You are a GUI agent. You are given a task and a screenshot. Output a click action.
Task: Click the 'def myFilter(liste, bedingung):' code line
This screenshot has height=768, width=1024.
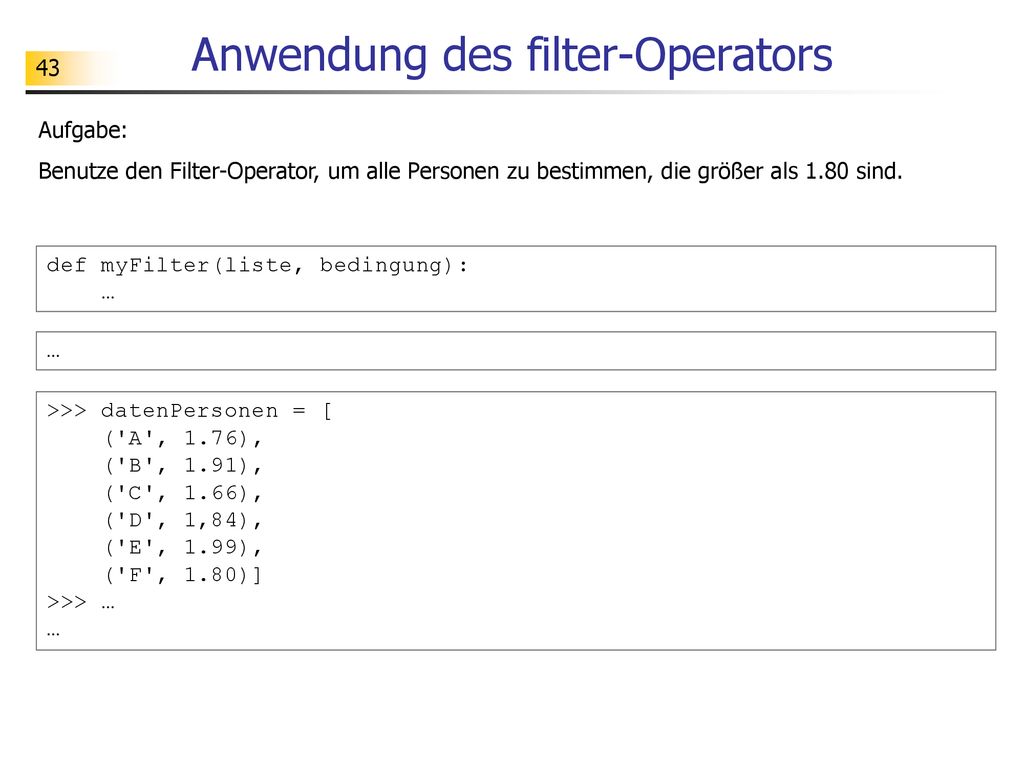point(257,266)
